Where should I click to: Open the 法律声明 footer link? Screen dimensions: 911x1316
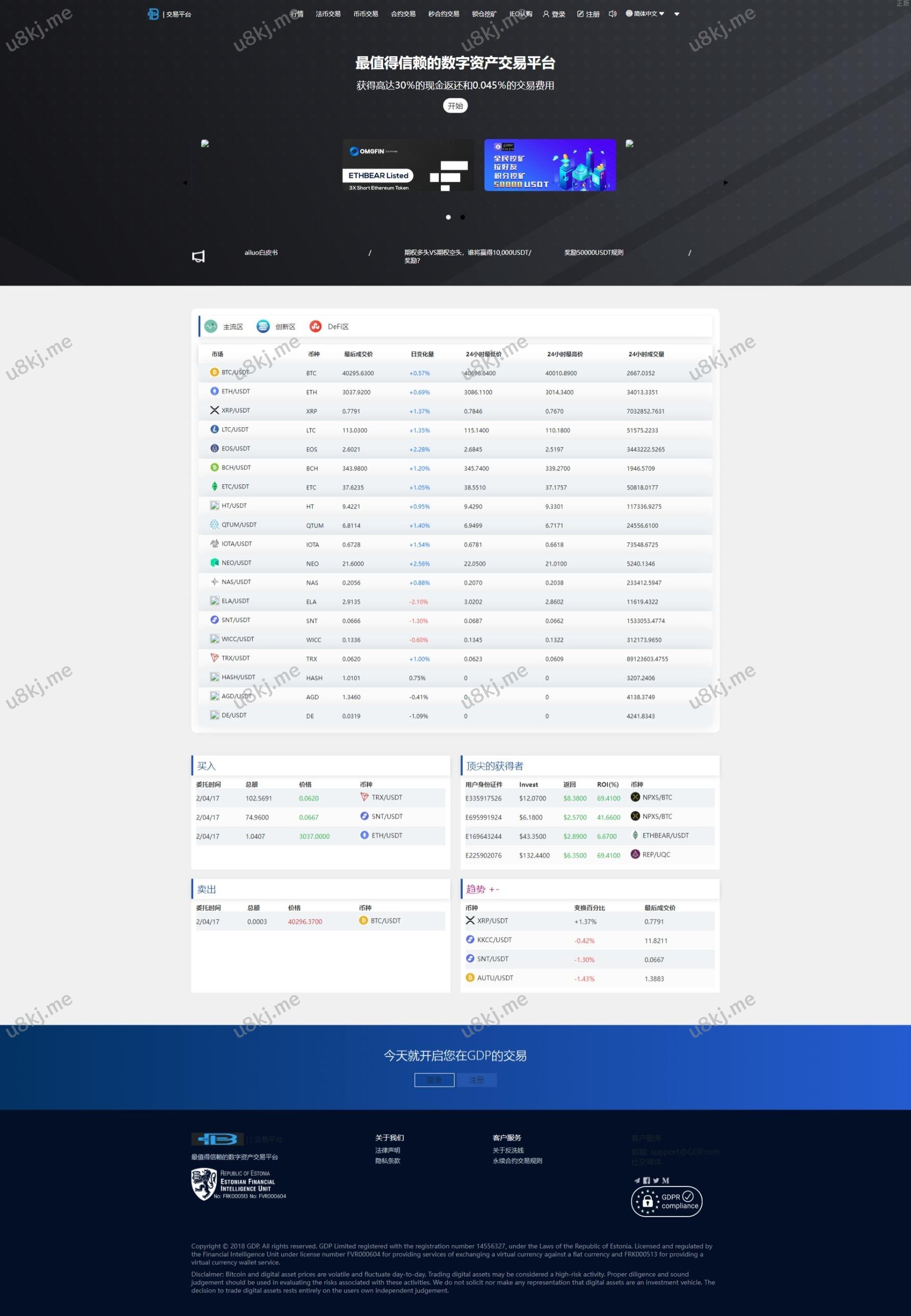(388, 1150)
